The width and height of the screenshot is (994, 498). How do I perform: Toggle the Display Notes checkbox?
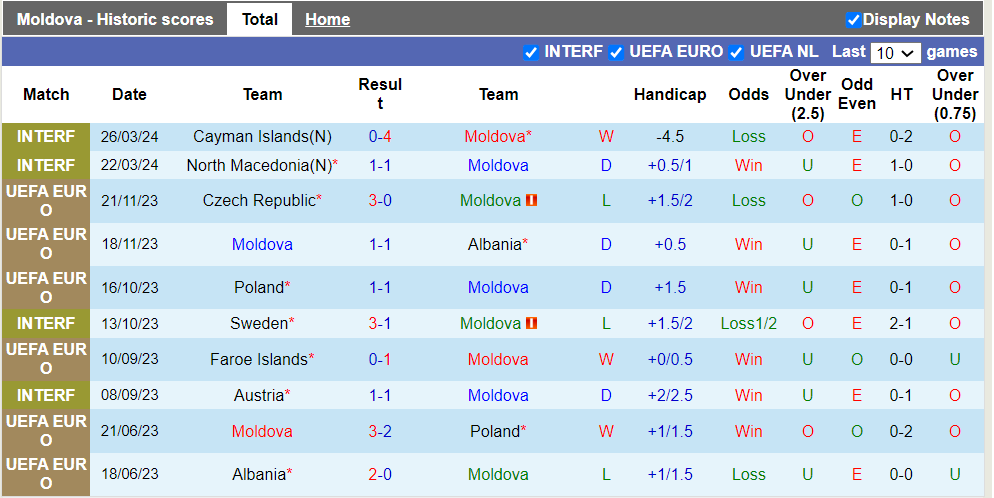click(x=853, y=19)
